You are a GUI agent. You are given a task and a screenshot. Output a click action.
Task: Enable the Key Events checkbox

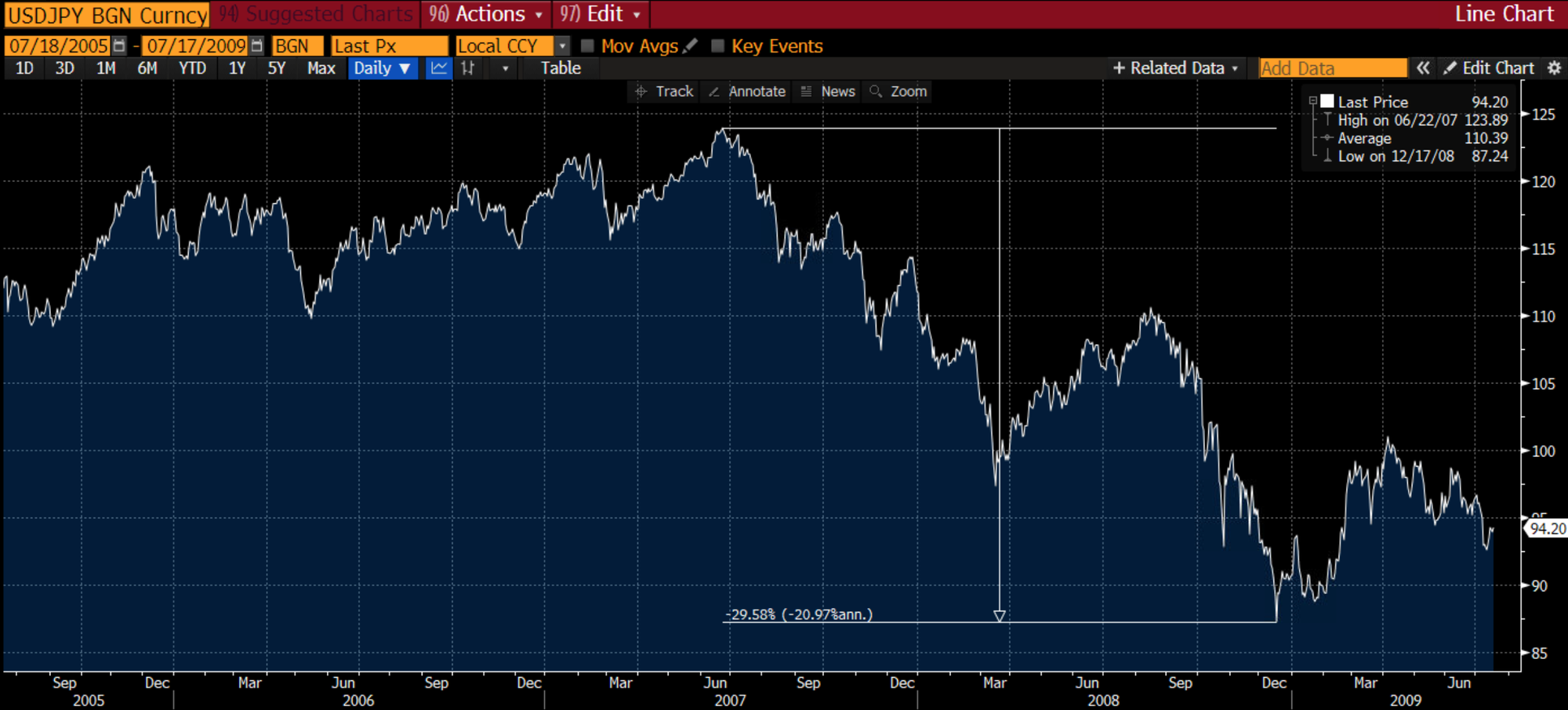pos(717,46)
